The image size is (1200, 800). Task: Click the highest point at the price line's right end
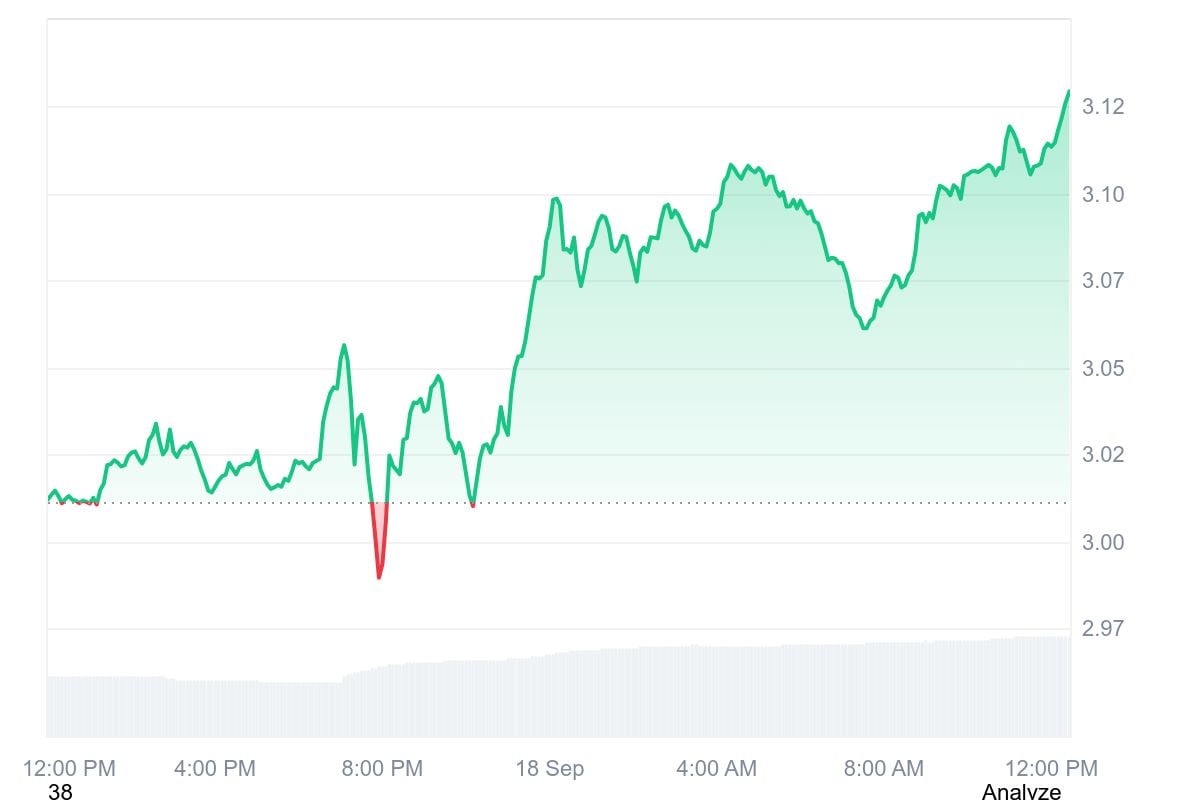point(1068,92)
